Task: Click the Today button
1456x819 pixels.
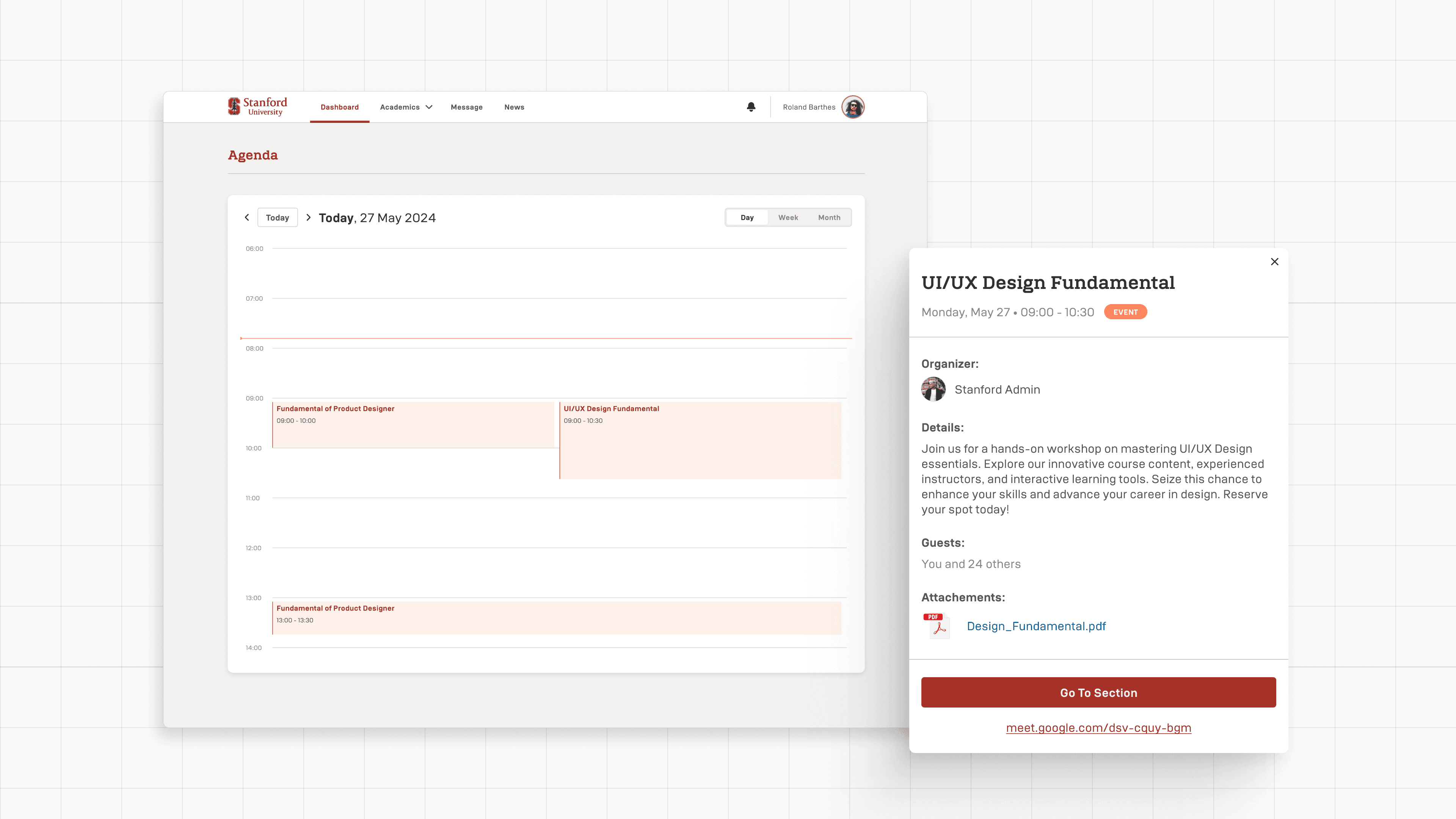Action: click(277, 218)
